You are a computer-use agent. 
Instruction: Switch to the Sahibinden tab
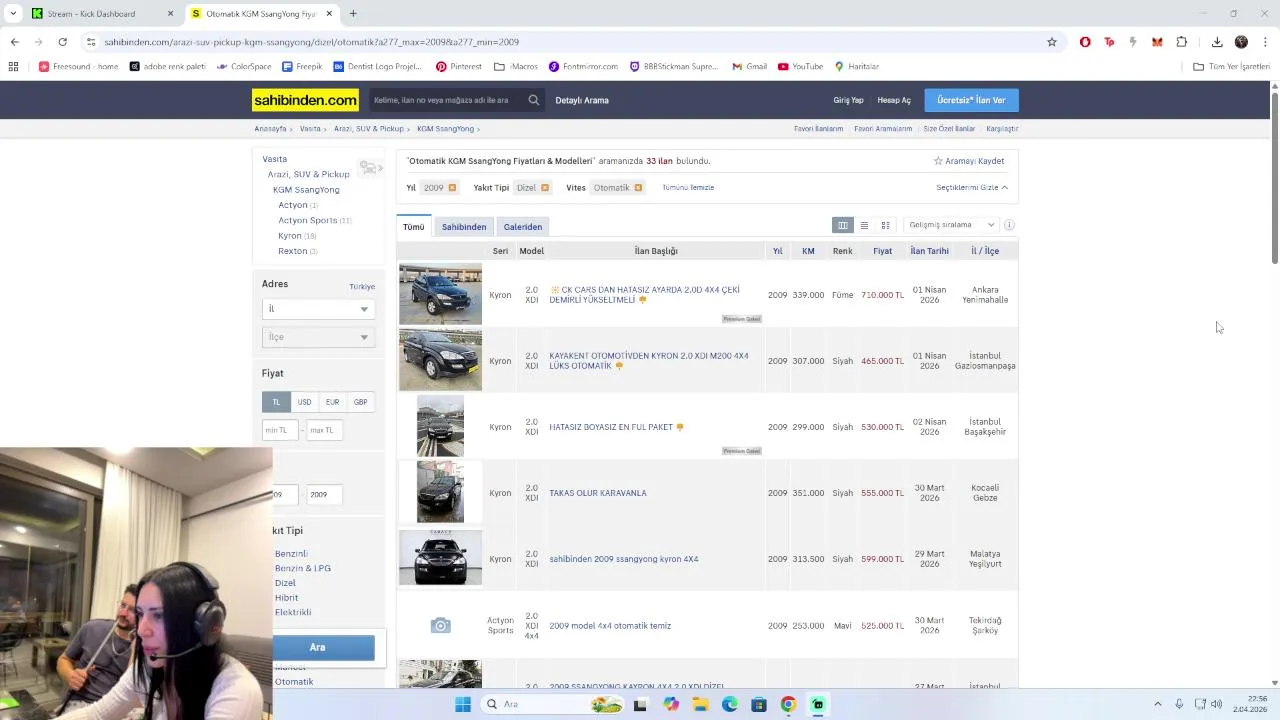(464, 227)
